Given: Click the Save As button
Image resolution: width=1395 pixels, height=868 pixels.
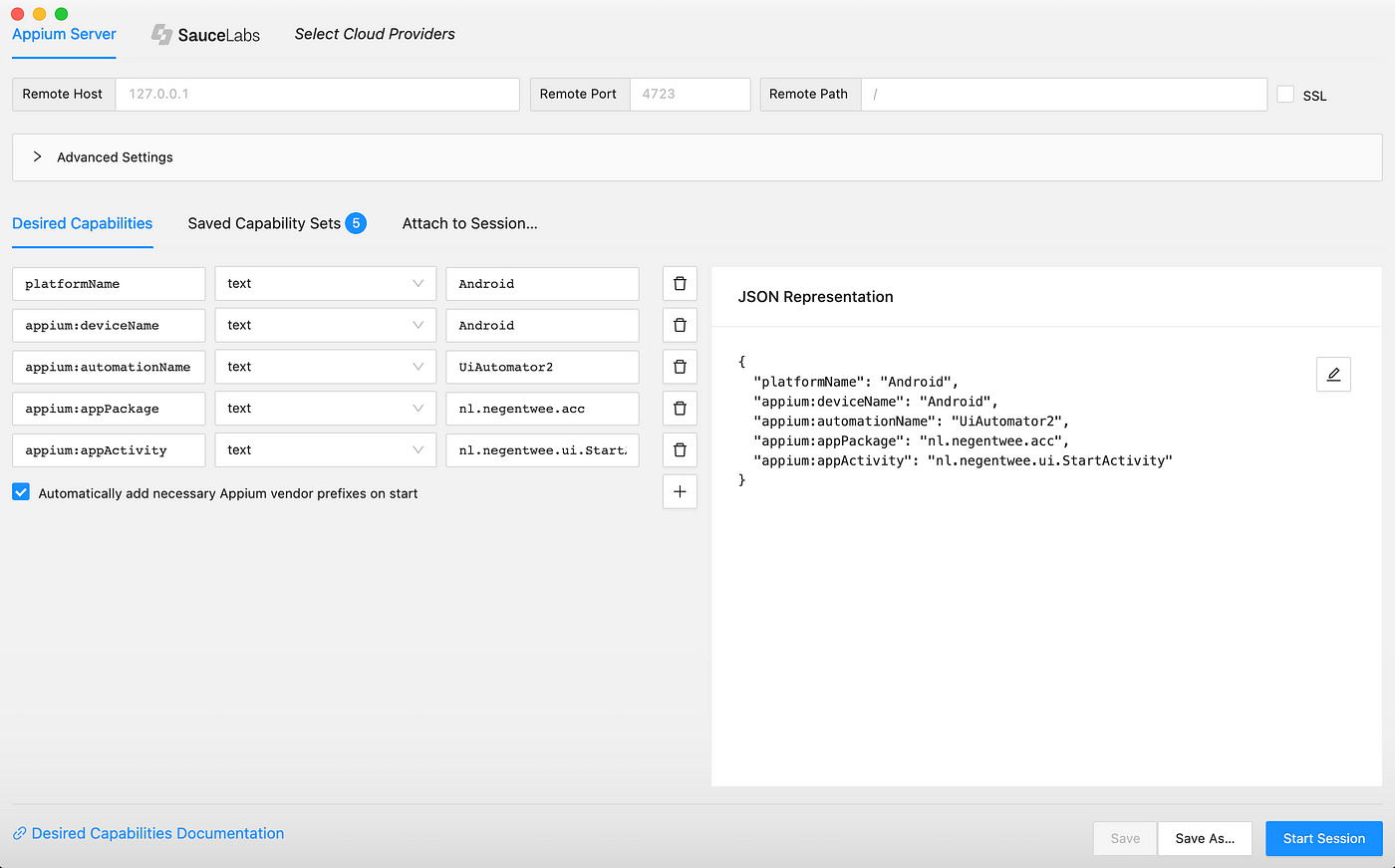Looking at the screenshot, I should click(x=1205, y=838).
